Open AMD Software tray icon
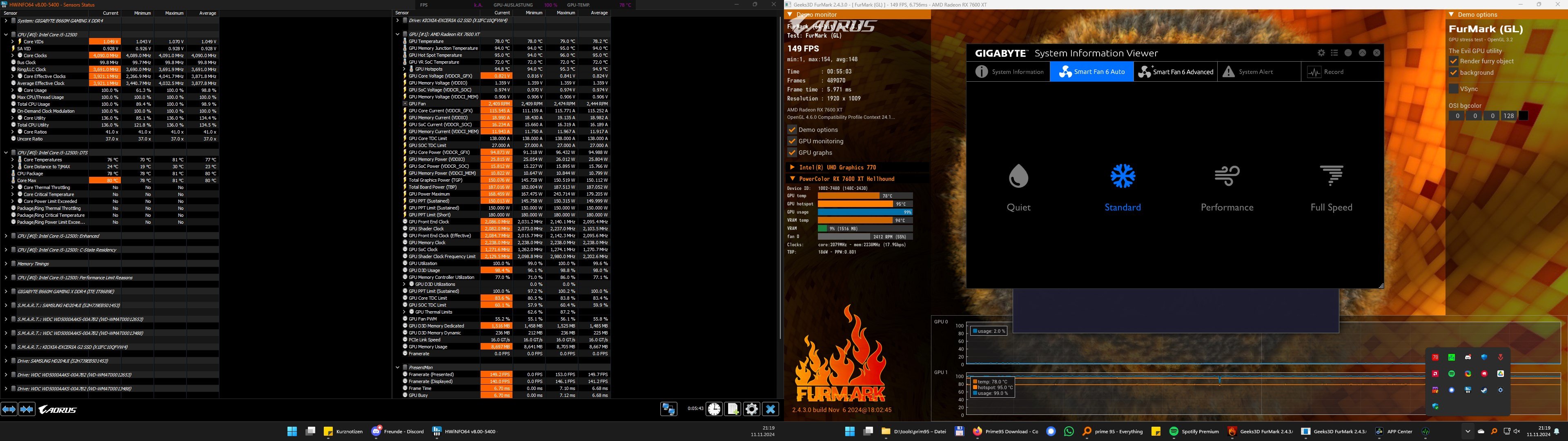This screenshot has width=1568, height=441. point(1435,373)
